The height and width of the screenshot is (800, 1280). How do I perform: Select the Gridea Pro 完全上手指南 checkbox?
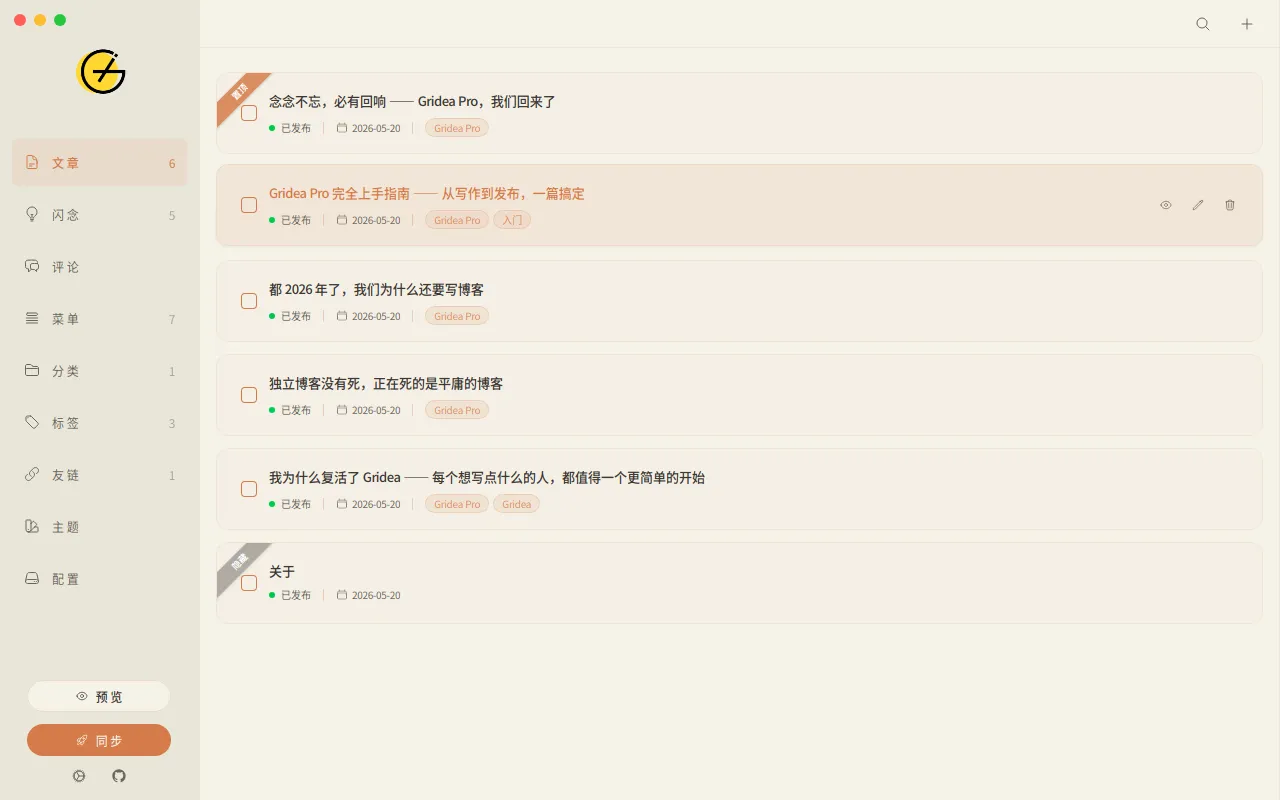(x=249, y=205)
